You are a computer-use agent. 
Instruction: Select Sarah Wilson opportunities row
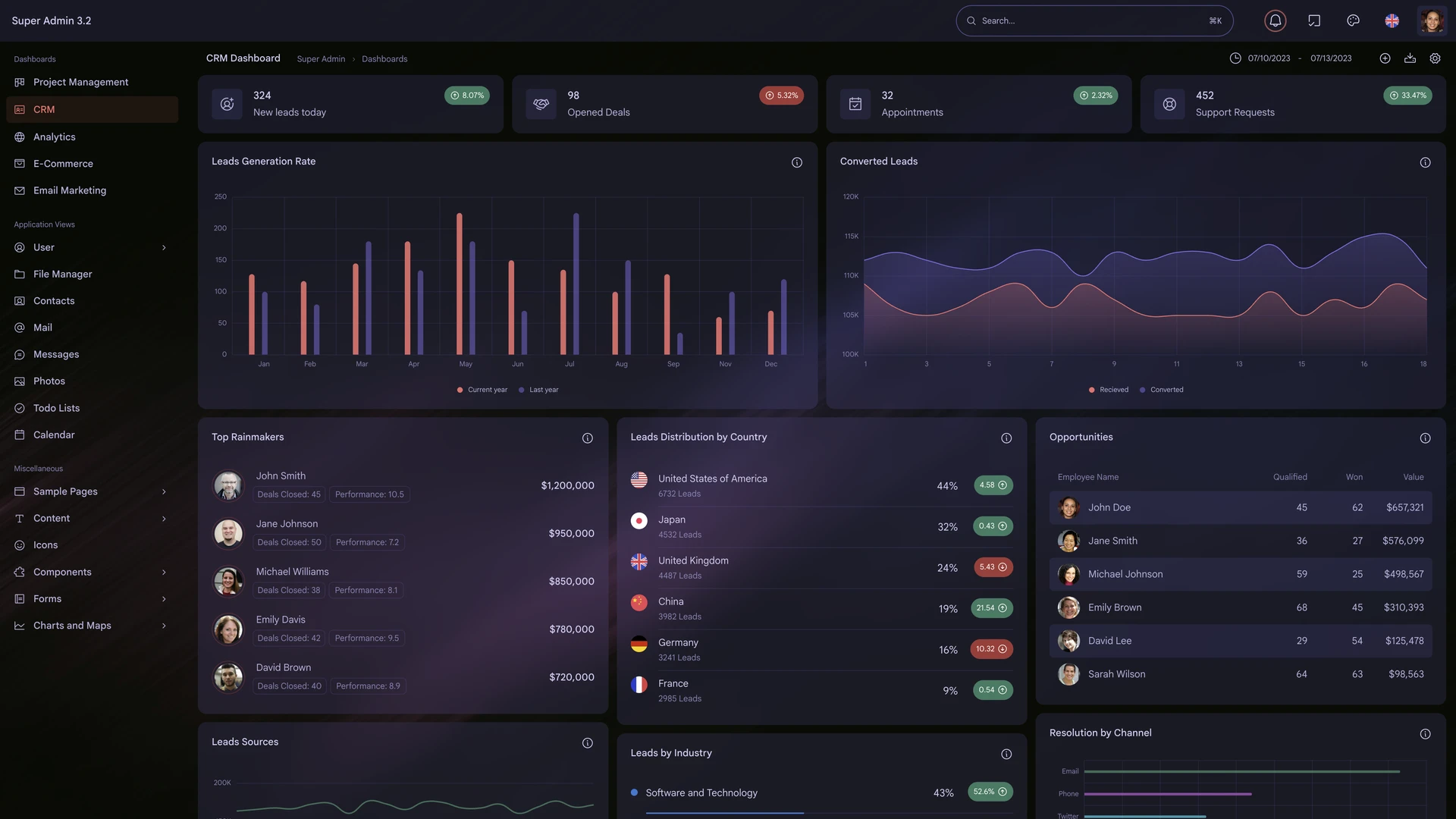point(1241,674)
